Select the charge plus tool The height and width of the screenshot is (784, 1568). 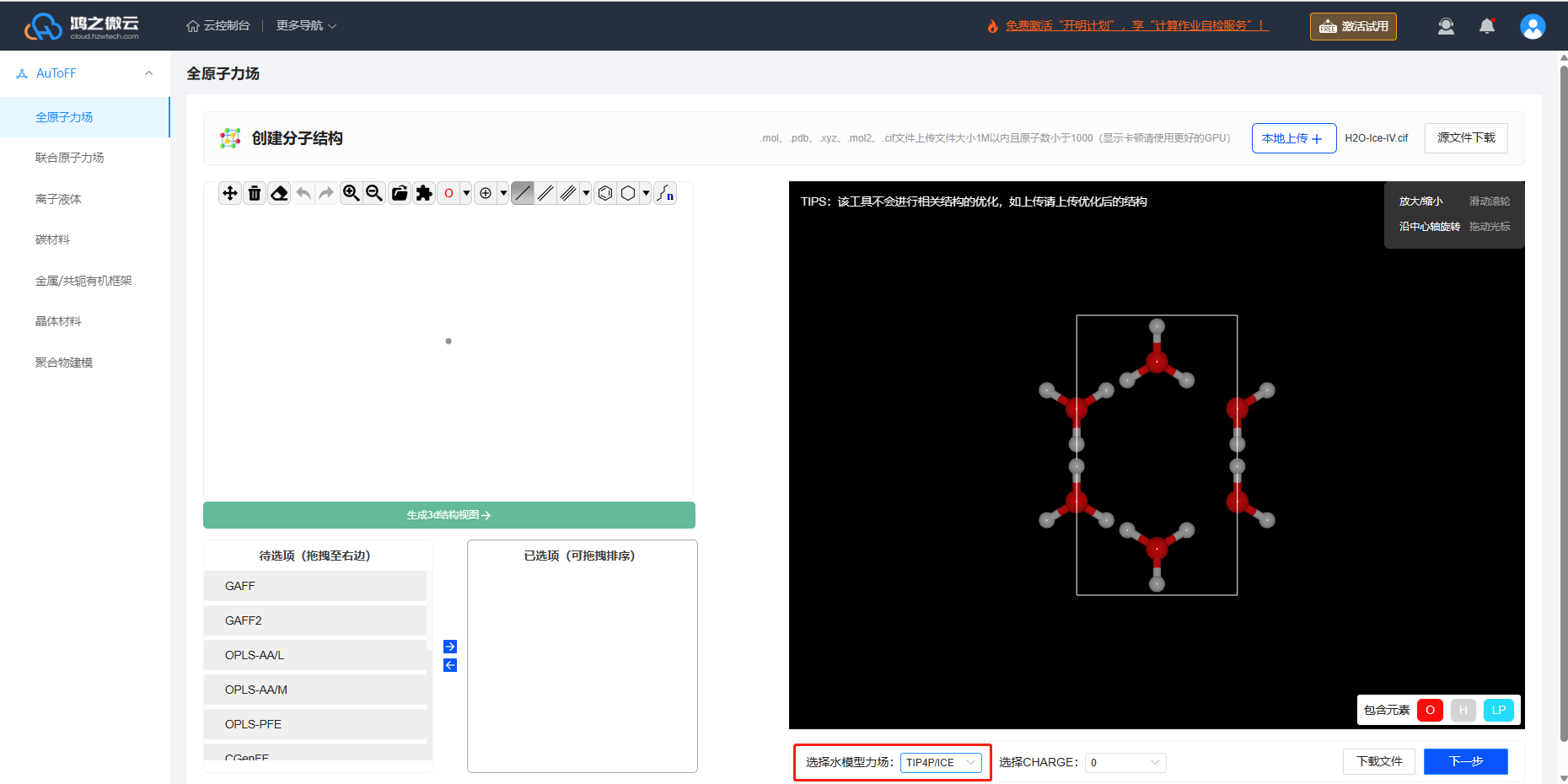point(486,193)
